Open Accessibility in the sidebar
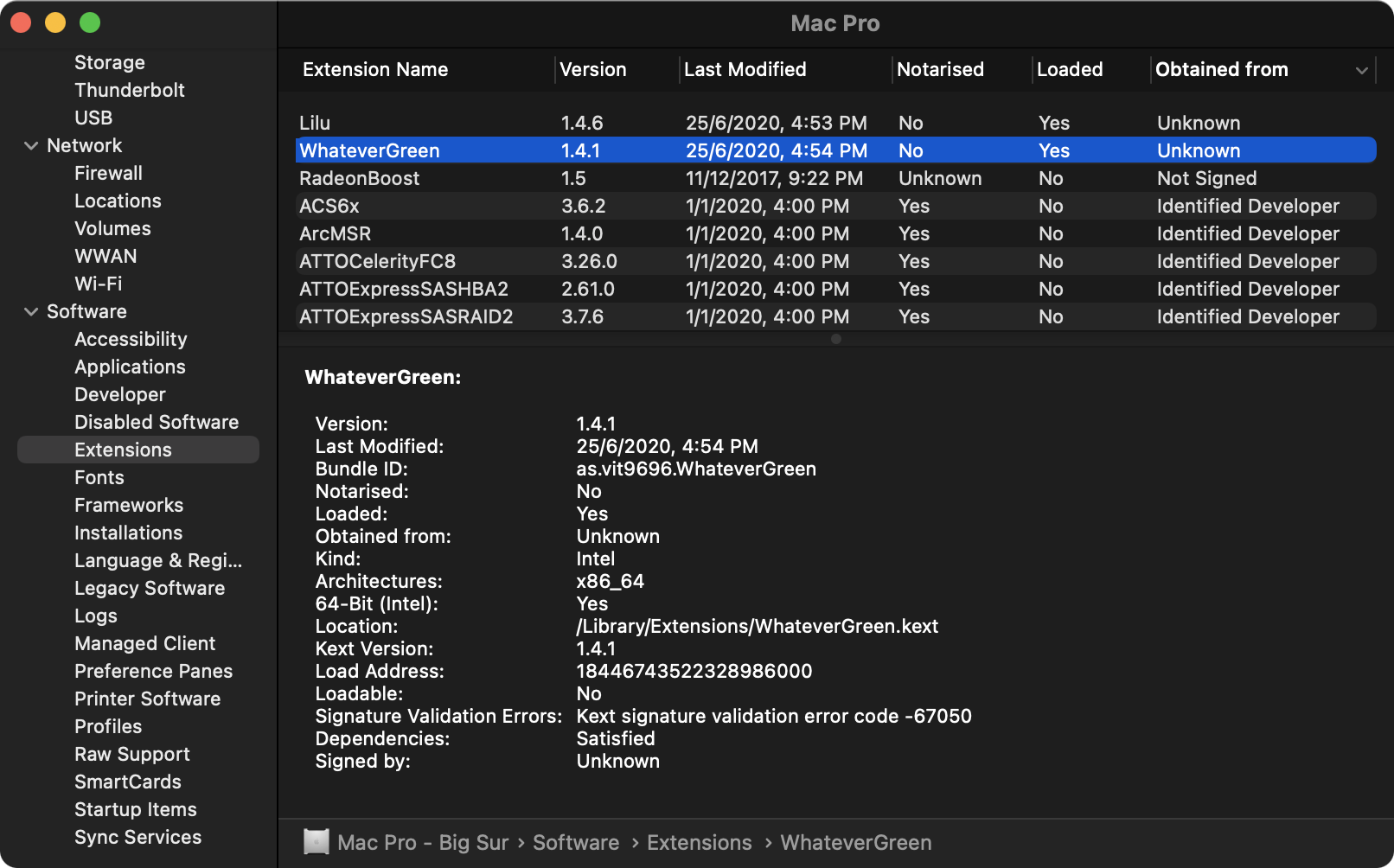The width and height of the screenshot is (1394, 868). click(131, 339)
